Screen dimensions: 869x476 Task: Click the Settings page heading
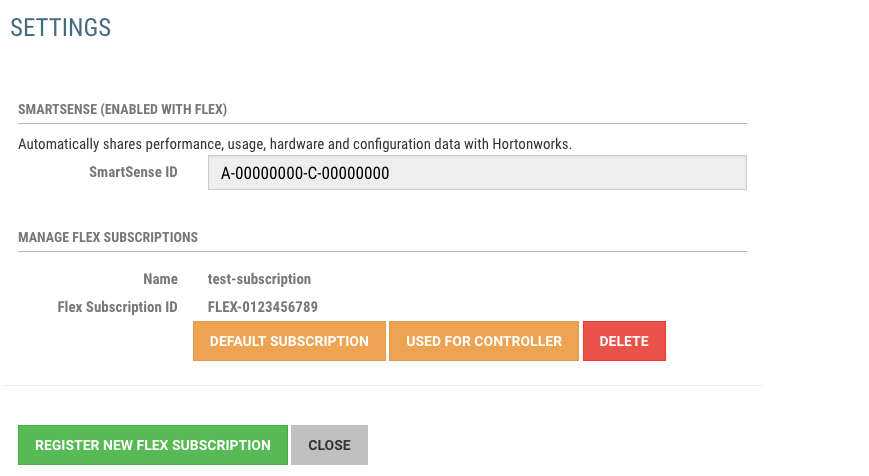(x=61, y=28)
